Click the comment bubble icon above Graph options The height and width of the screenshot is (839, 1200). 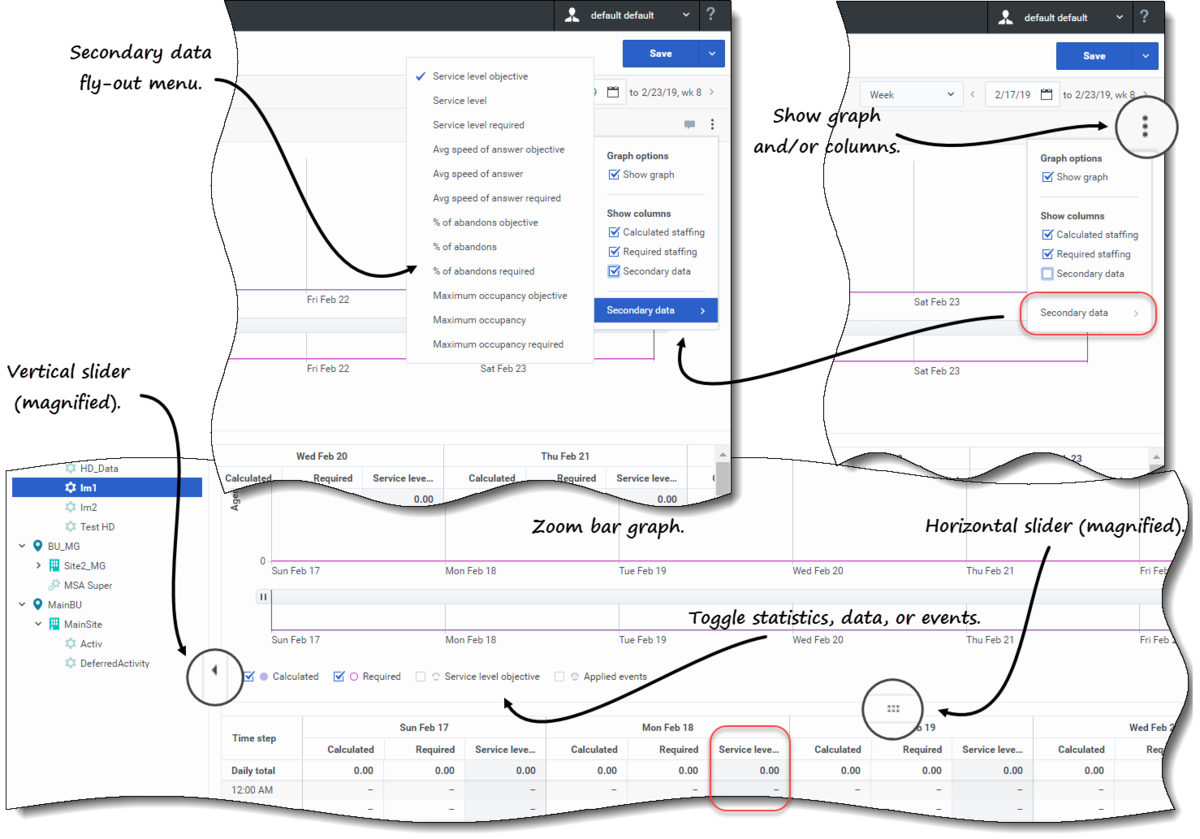point(689,125)
